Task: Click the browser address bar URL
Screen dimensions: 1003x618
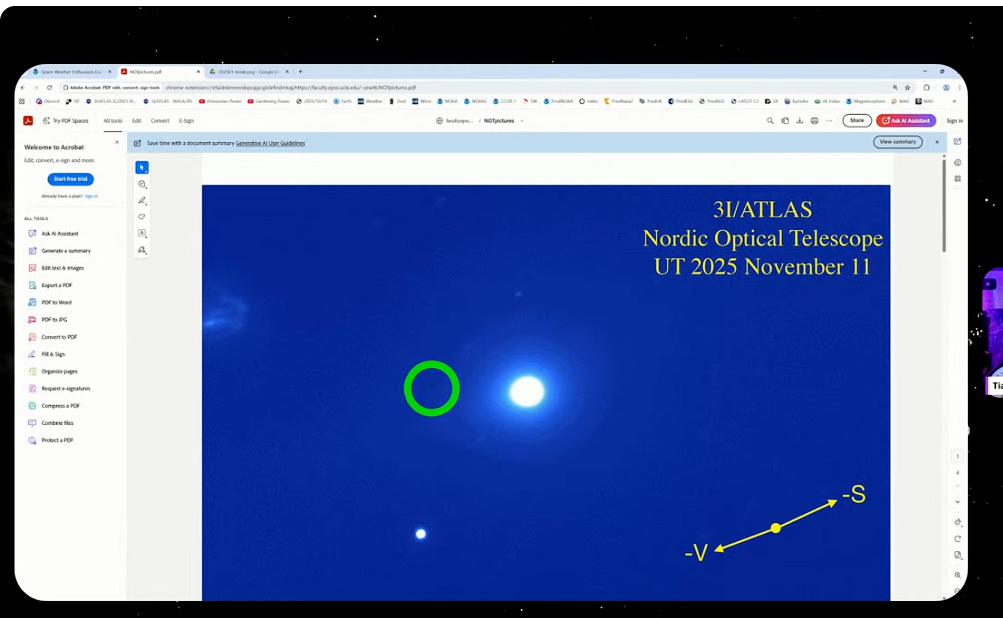Action: click(x=290, y=88)
